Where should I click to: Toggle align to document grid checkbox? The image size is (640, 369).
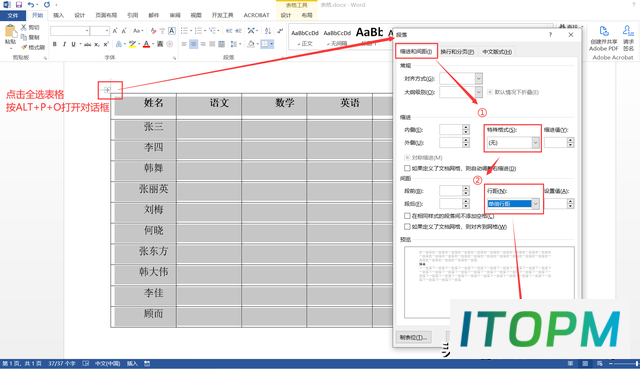tap(407, 227)
